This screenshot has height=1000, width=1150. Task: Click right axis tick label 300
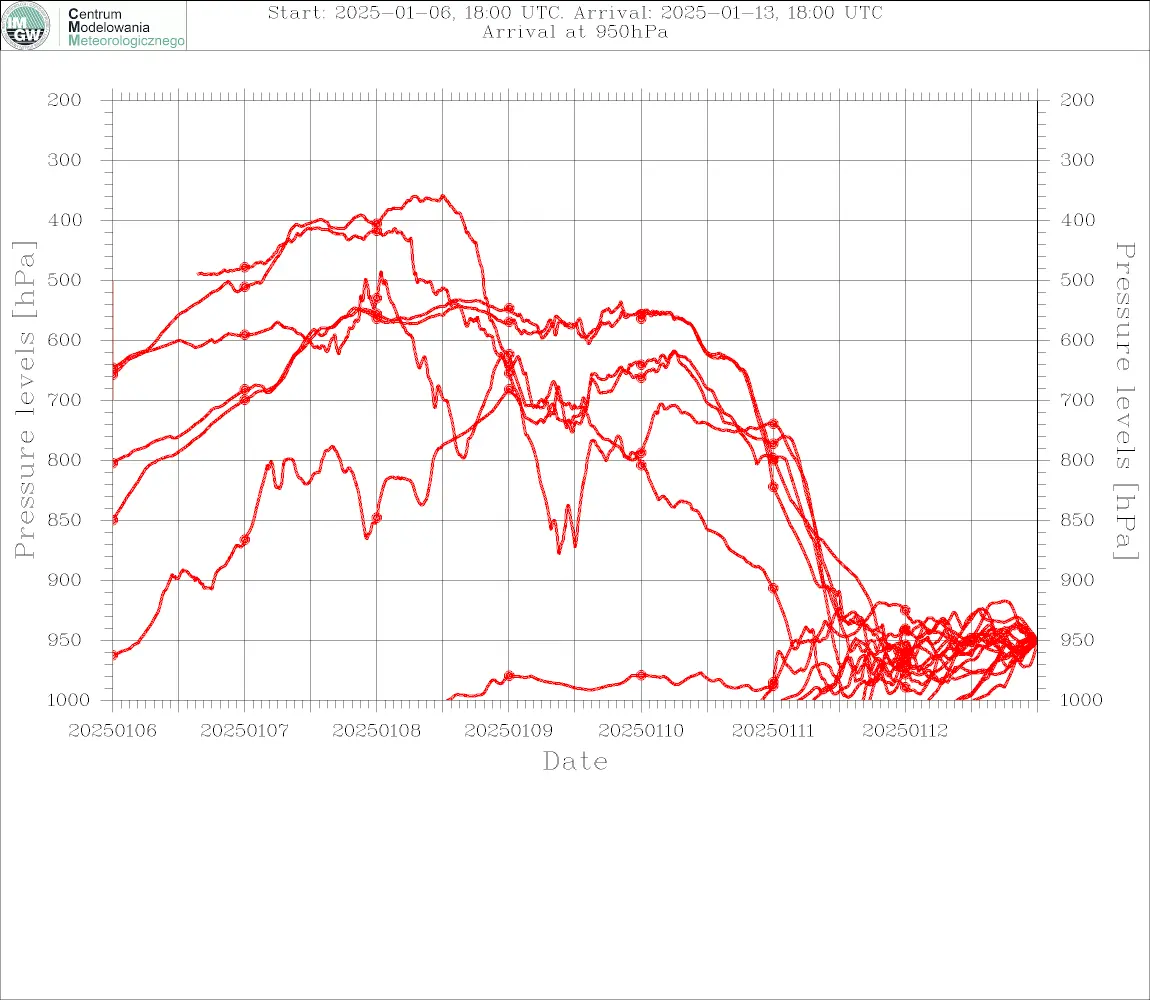click(1077, 160)
